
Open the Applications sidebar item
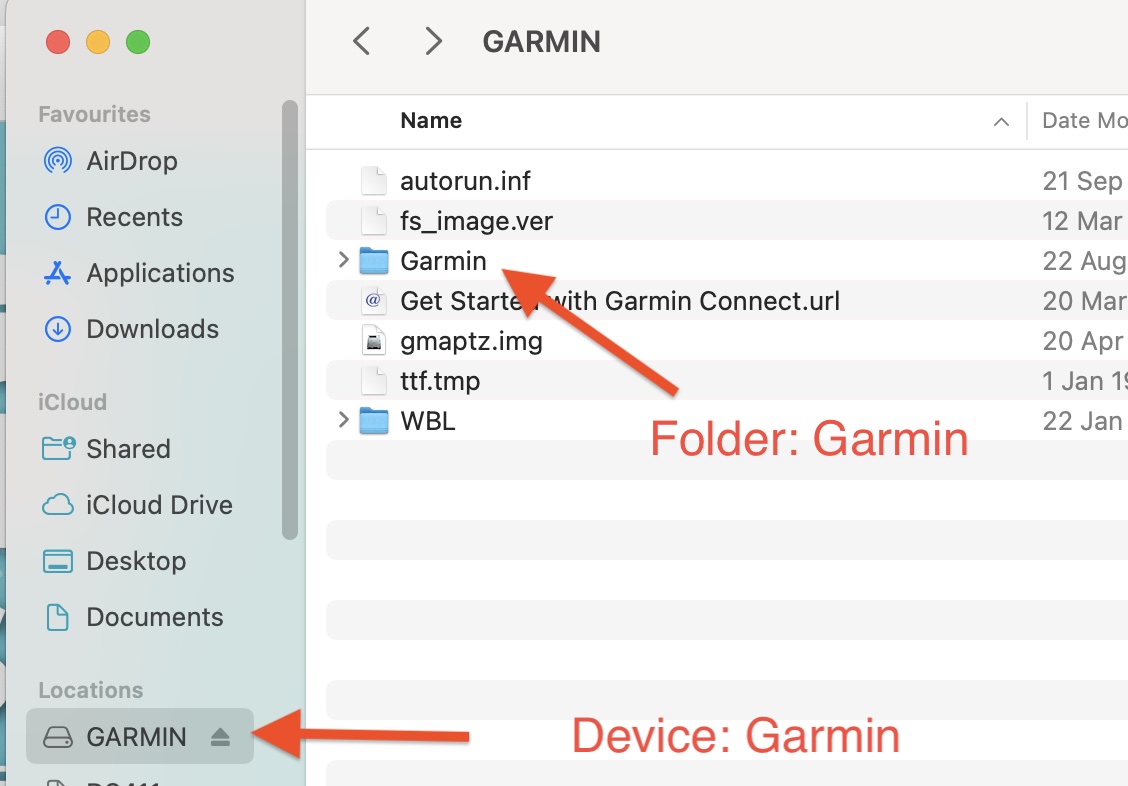tap(139, 273)
